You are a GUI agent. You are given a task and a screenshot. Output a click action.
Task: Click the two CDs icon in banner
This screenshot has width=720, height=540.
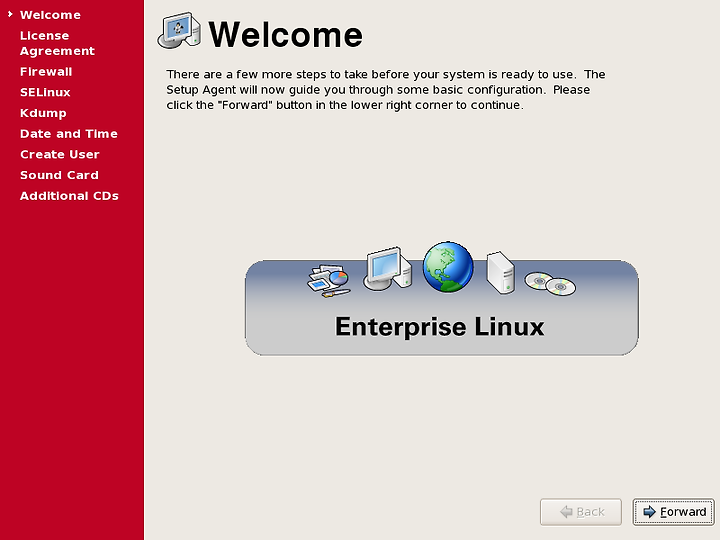[x=550, y=284]
